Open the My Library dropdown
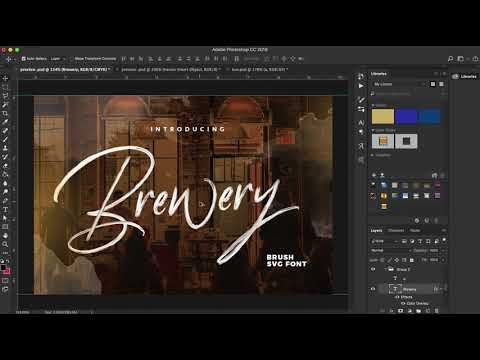This screenshot has height=360, width=480. point(399,84)
